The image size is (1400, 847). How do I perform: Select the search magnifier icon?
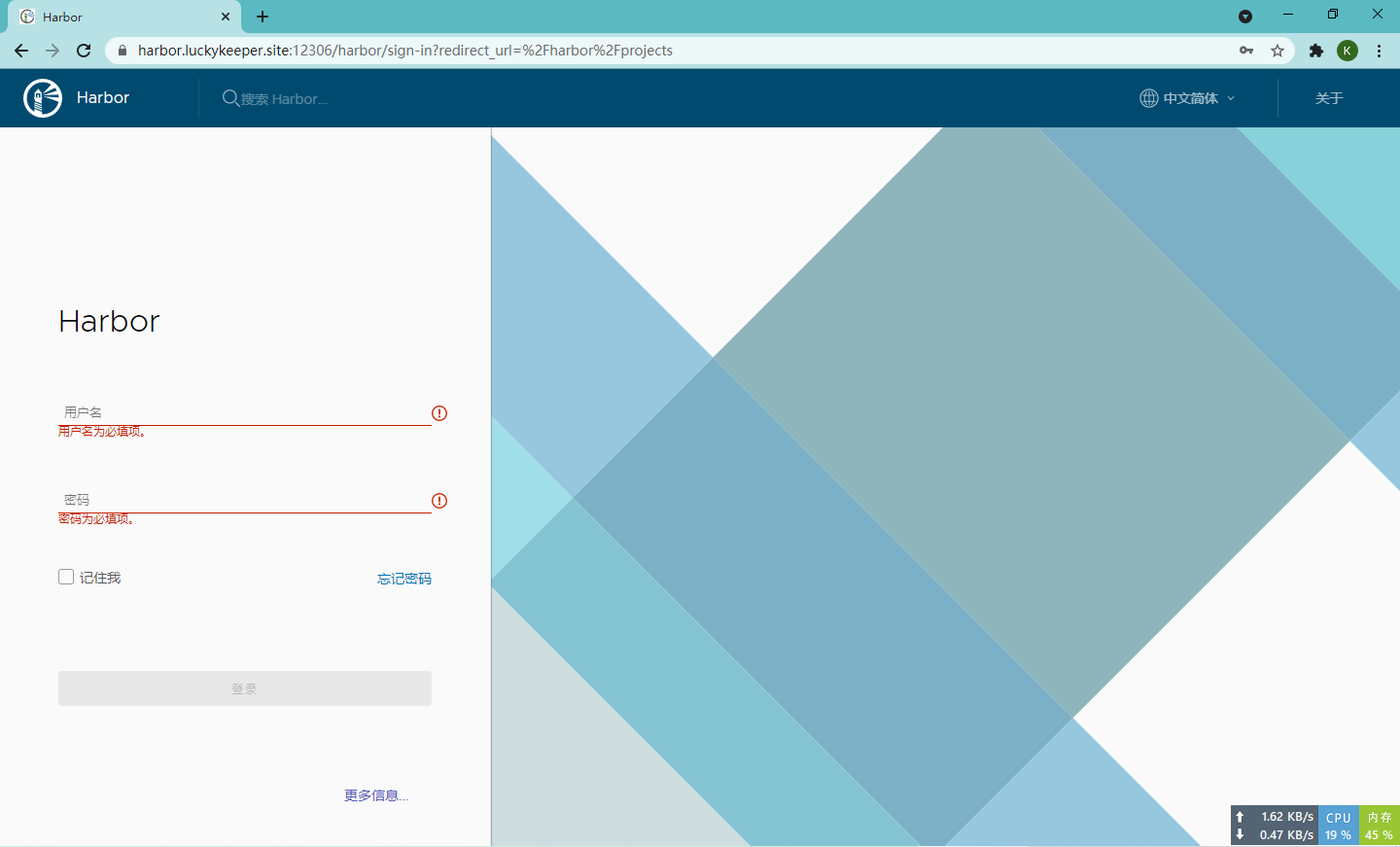(229, 98)
